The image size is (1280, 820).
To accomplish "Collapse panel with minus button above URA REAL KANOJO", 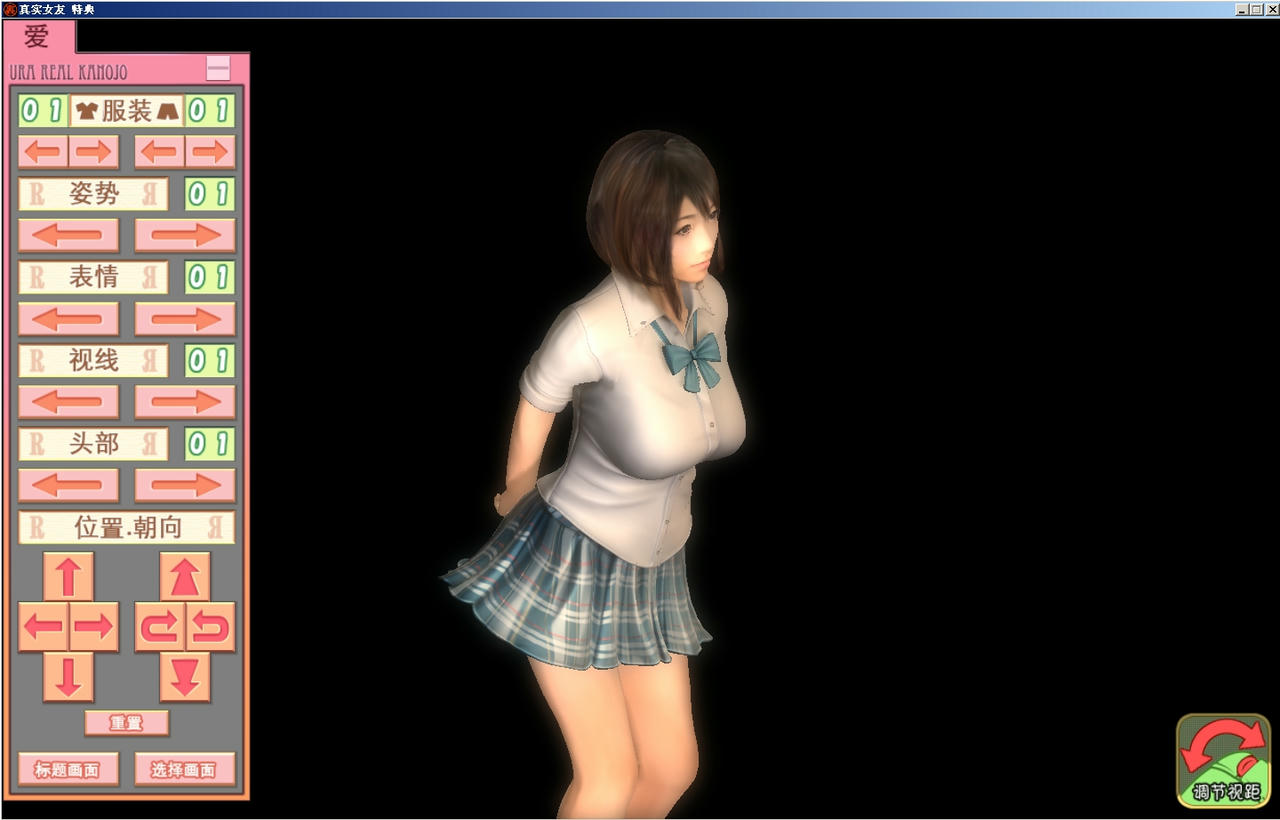I will [x=216, y=68].
